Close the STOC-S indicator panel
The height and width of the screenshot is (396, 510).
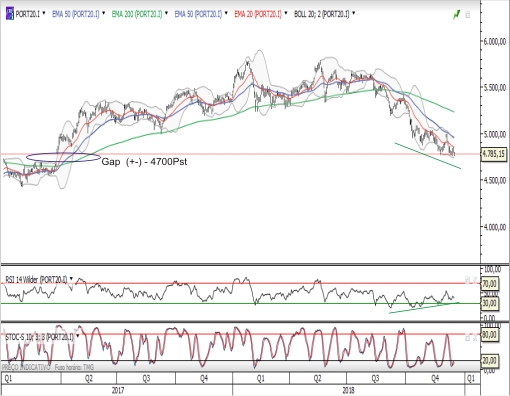[475, 337]
